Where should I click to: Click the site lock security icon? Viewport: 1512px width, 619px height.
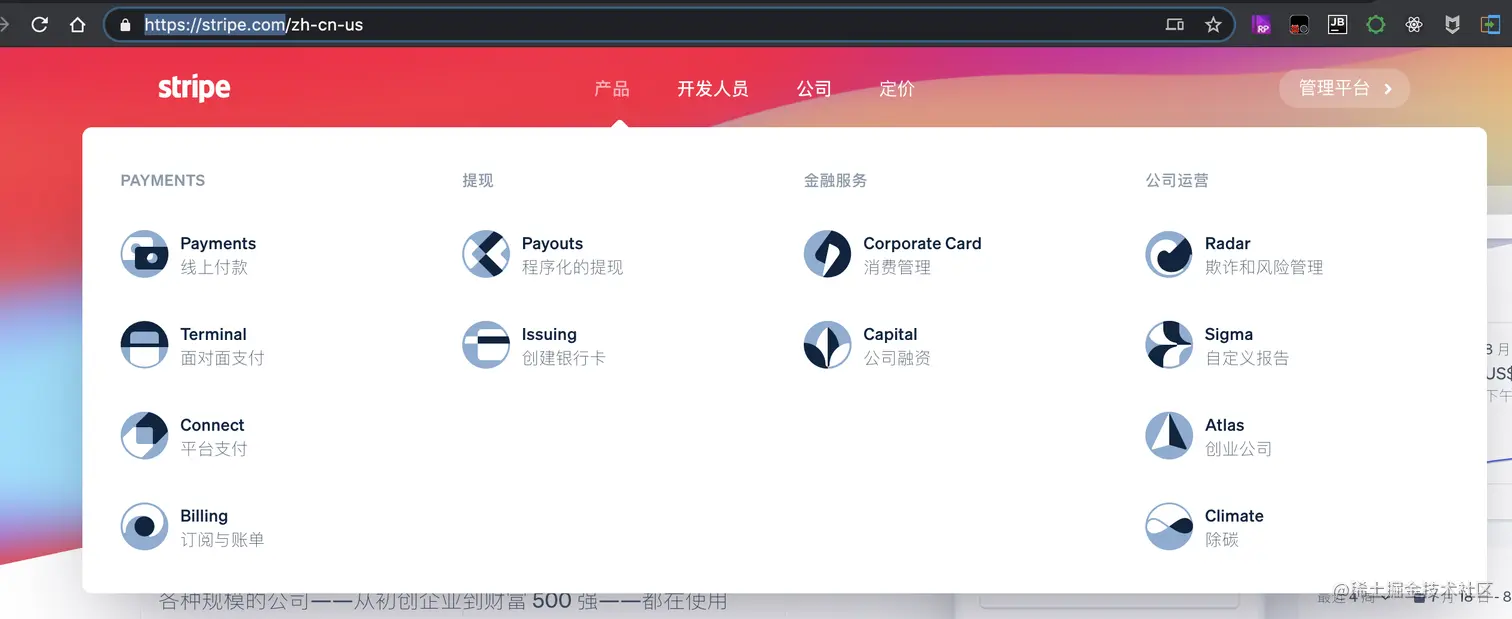125,25
